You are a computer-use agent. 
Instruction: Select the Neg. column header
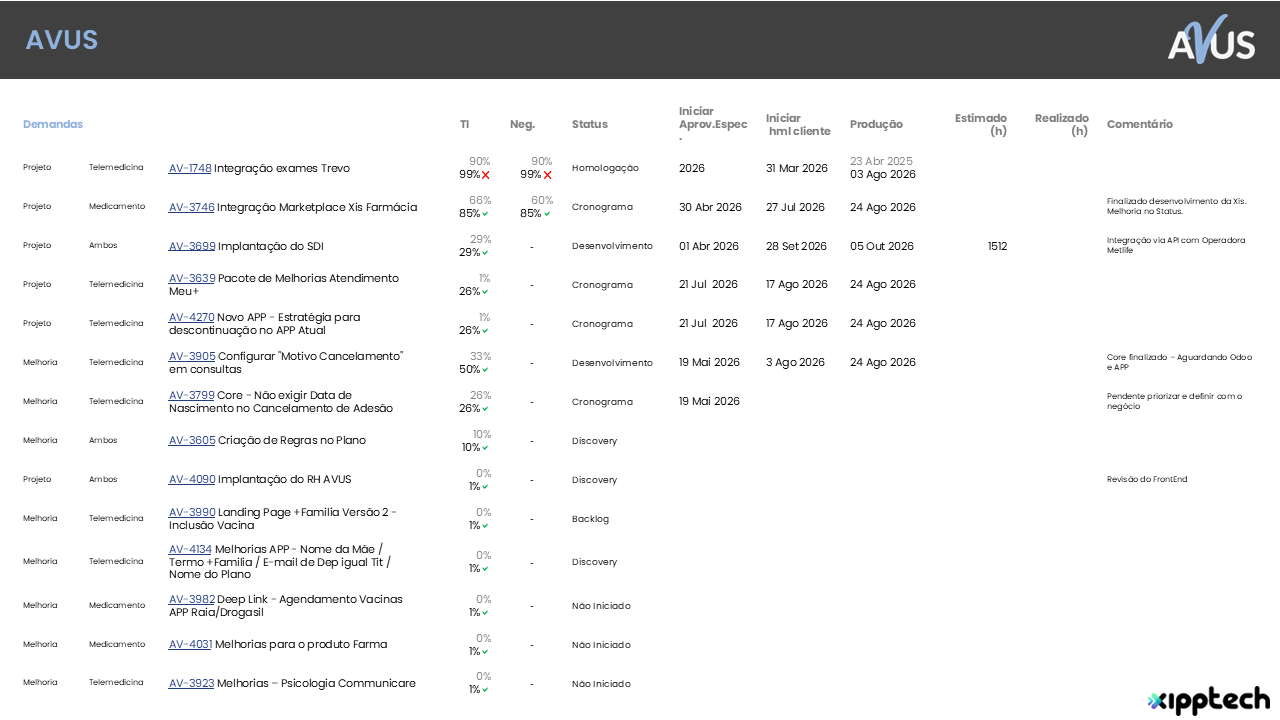522,124
